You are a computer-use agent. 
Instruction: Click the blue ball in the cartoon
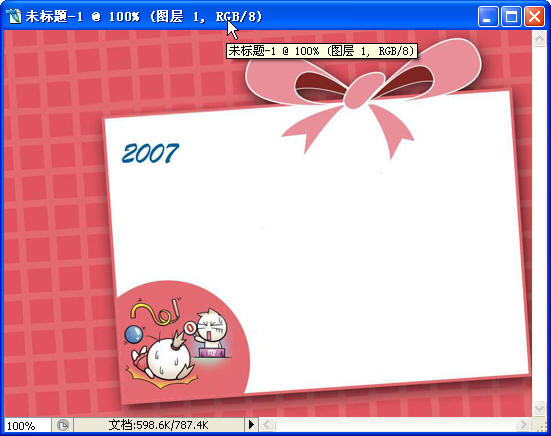[134, 334]
